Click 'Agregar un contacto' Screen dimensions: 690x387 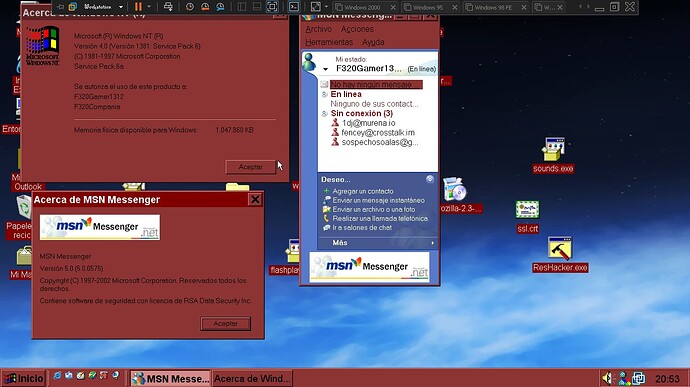[x=363, y=191]
